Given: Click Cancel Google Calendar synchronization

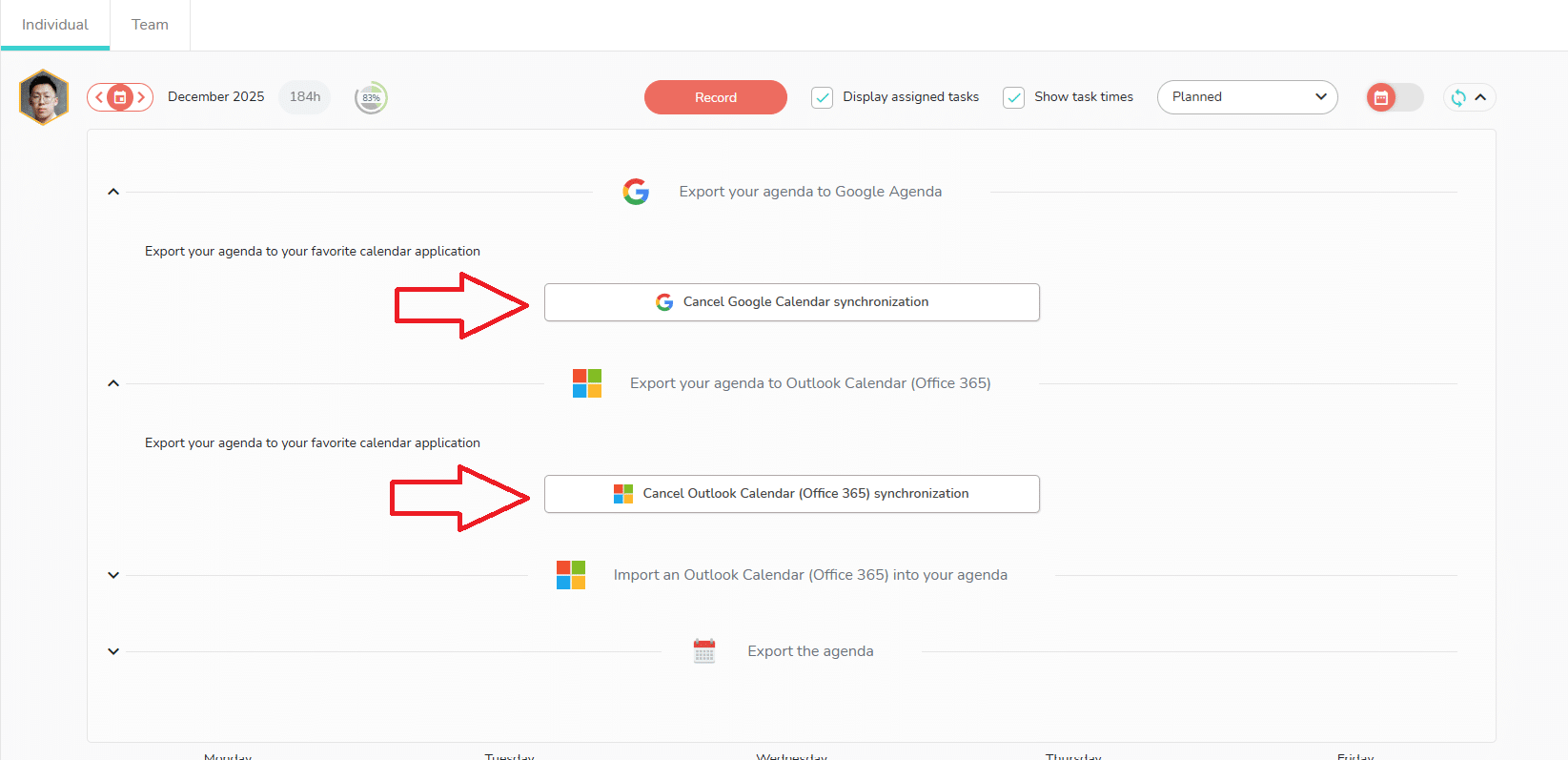Looking at the screenshot, I should (791, 302).
